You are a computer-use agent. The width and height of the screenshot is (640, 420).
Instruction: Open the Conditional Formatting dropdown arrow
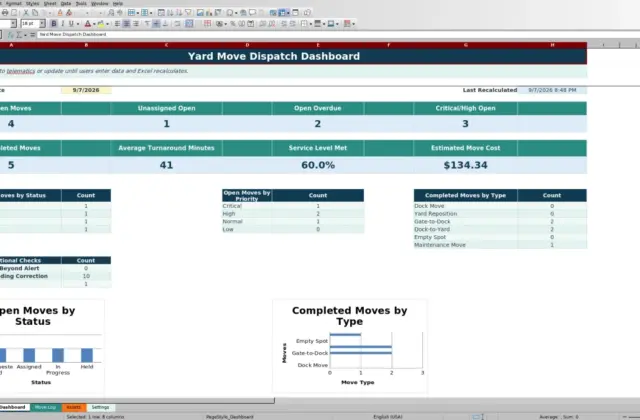coord(353,24)
